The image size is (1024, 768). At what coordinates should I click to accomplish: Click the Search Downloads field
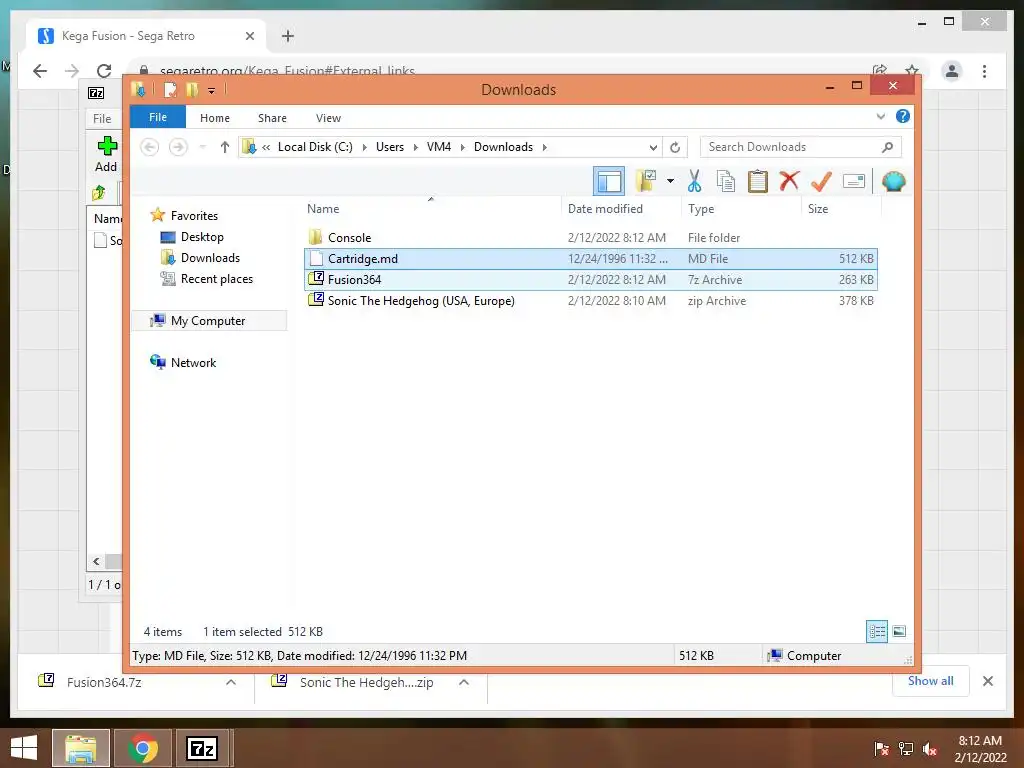pos(801,147)
